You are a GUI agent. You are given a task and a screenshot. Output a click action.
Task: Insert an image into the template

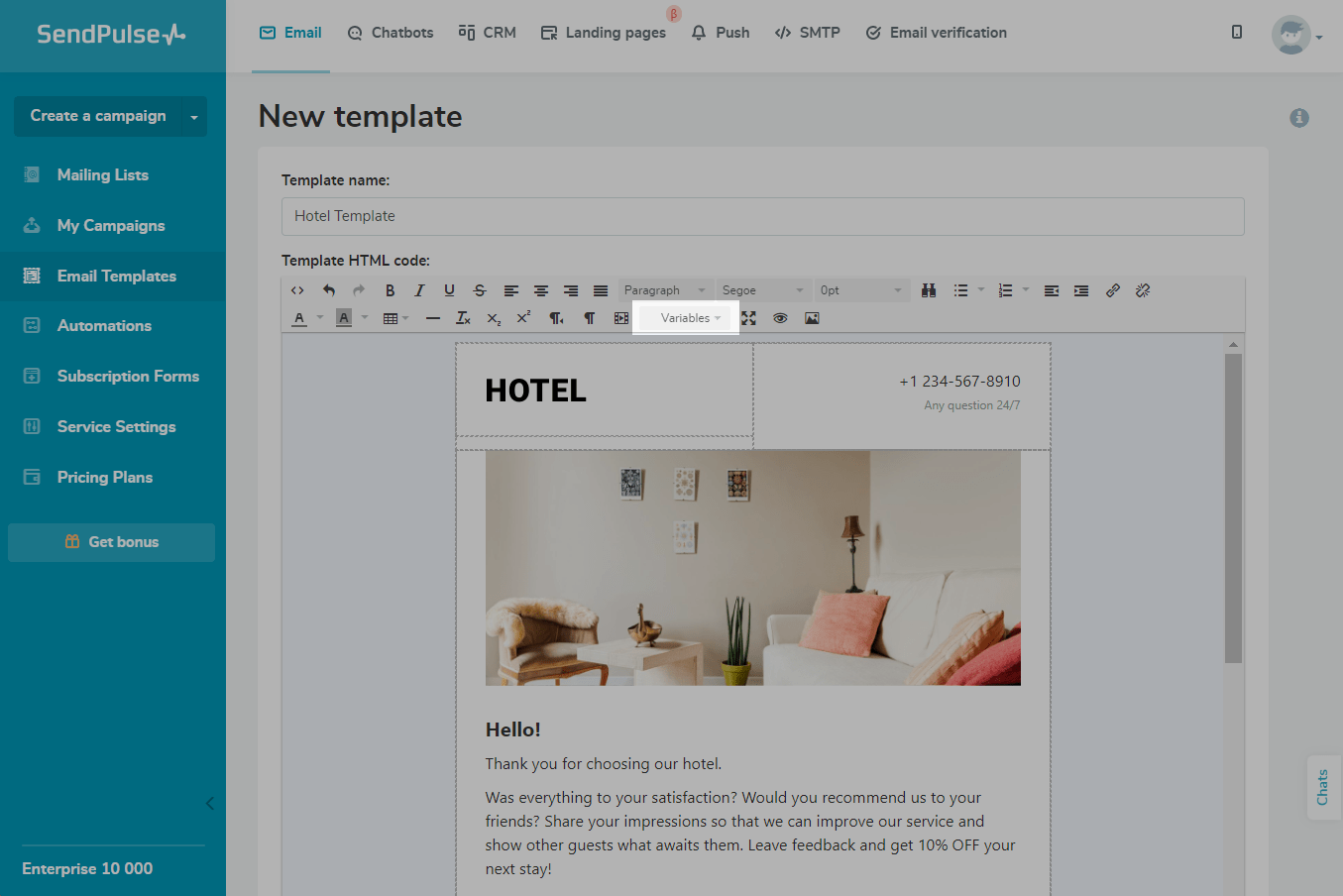812,318
